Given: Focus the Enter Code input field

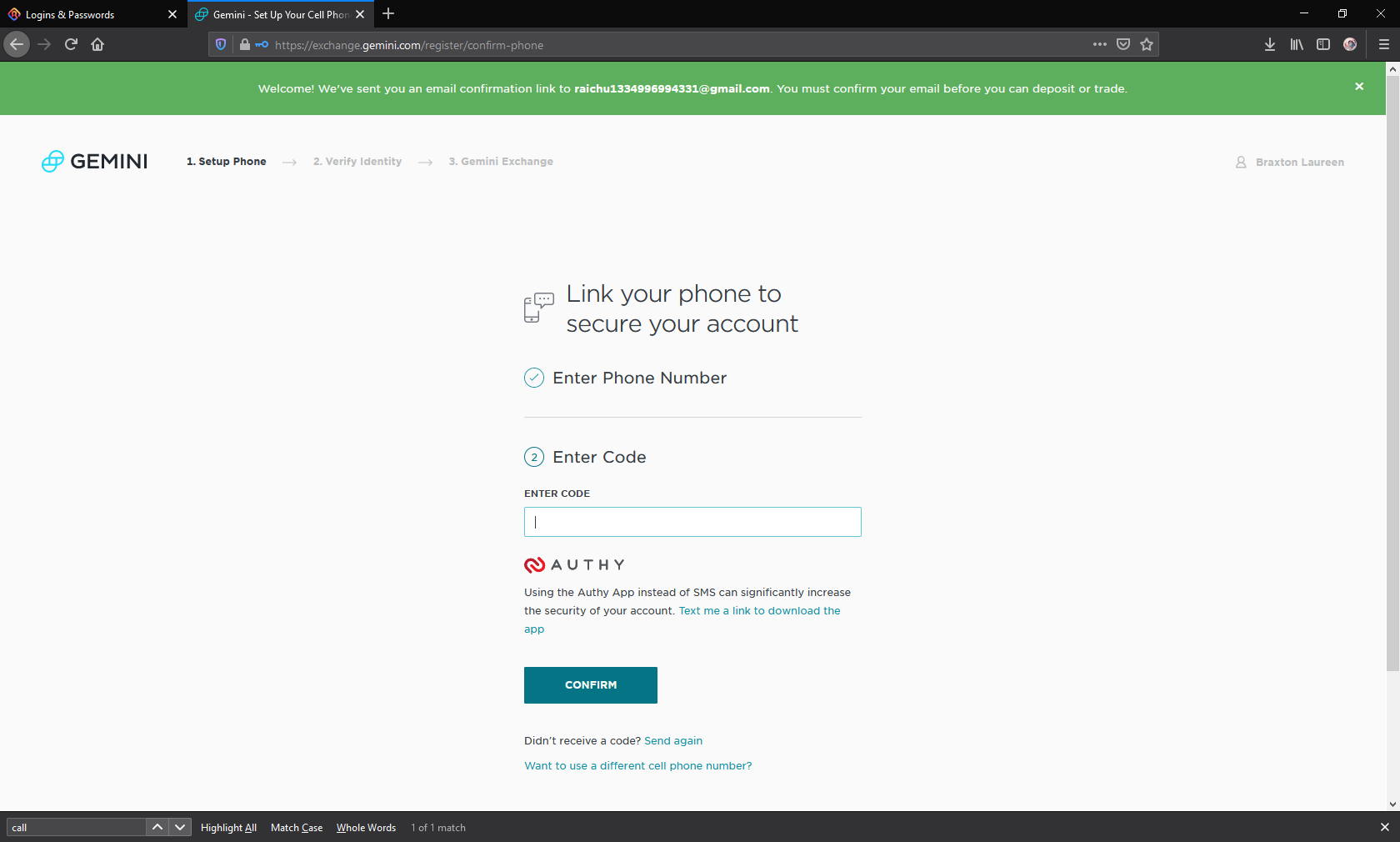Looking at the screenshot, I should pos(692,522).
